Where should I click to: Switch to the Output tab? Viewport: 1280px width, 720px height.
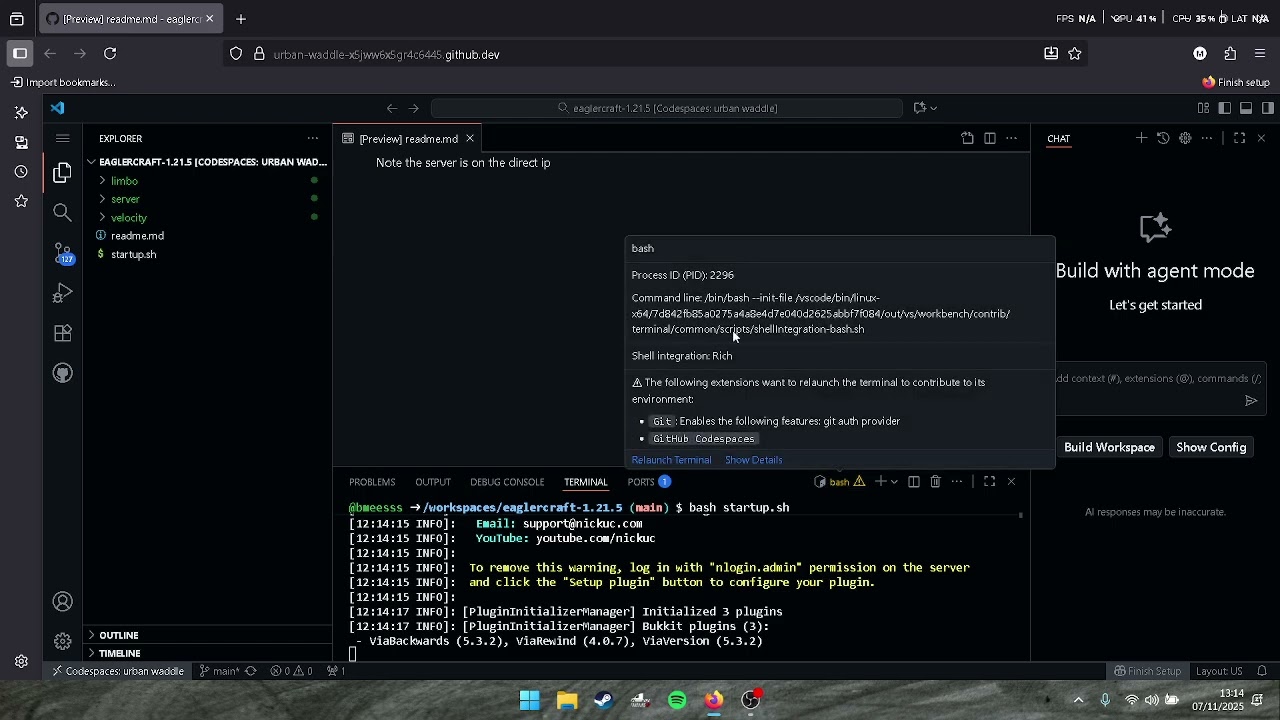coord(433,482)
